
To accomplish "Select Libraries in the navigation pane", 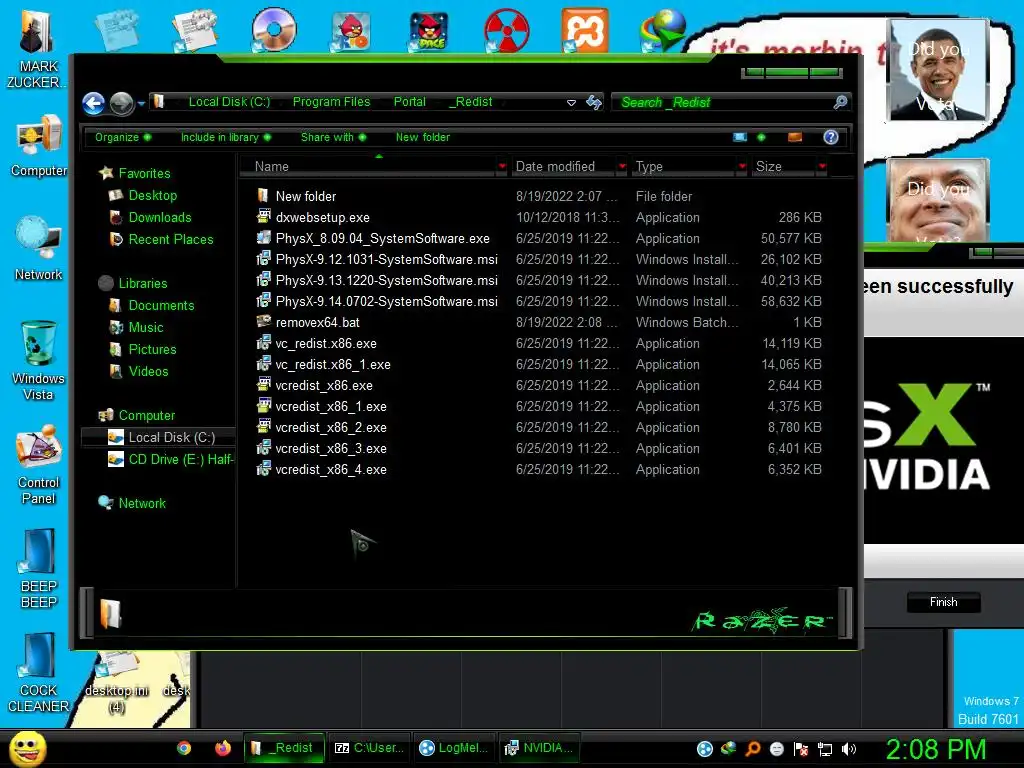I will click(142, 283).
